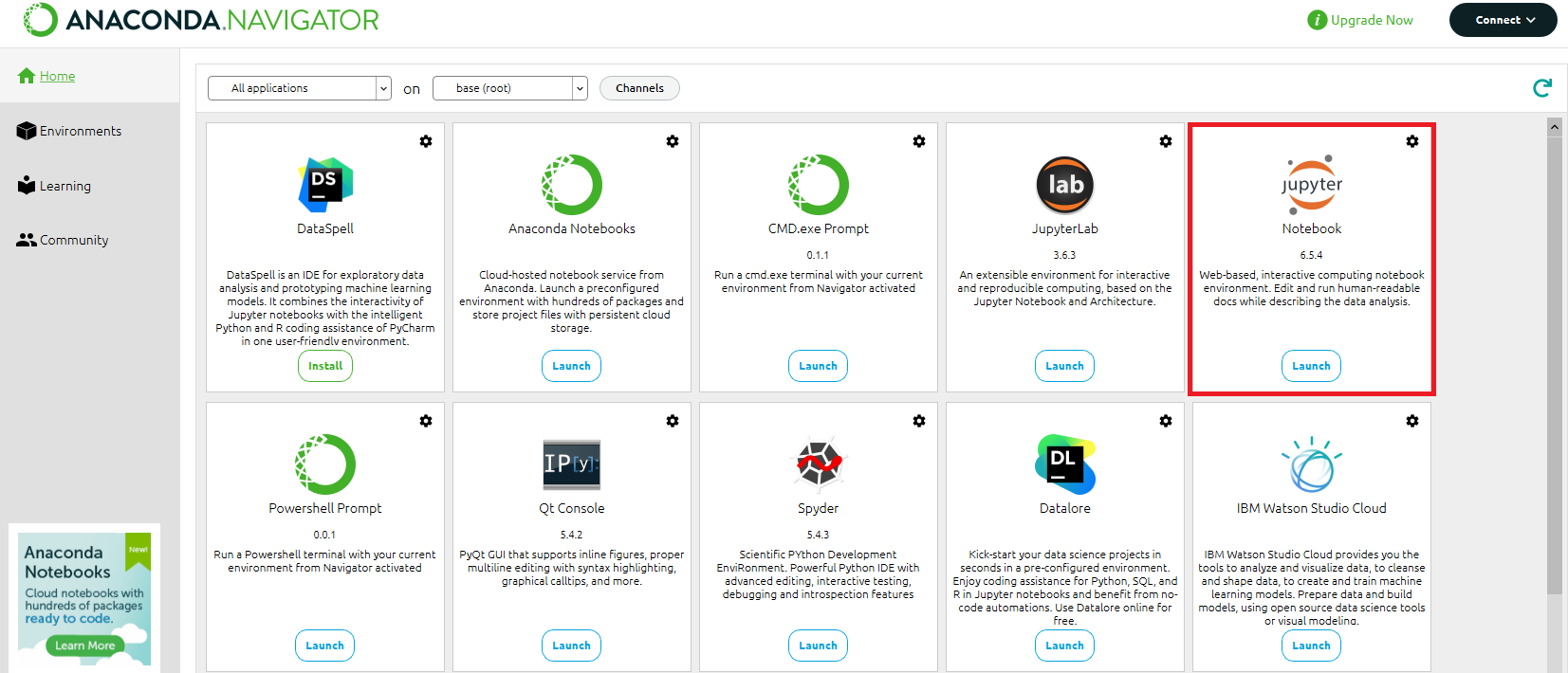Open the DataSpell tile gear settings
This screenshot has height=673, width=1568.
click(426, 141)
